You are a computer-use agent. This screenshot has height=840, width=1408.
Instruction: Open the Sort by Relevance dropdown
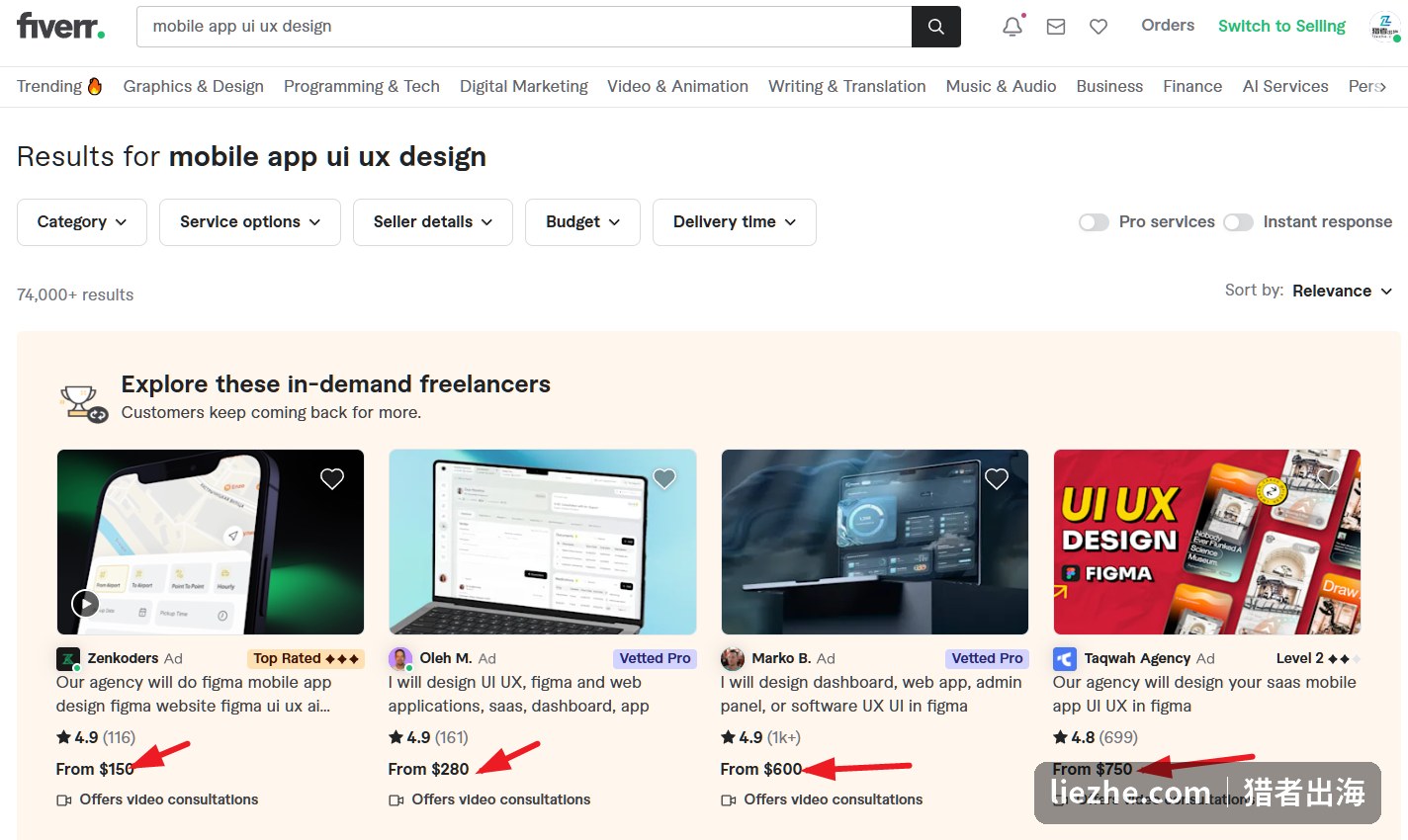[1342, 291]
